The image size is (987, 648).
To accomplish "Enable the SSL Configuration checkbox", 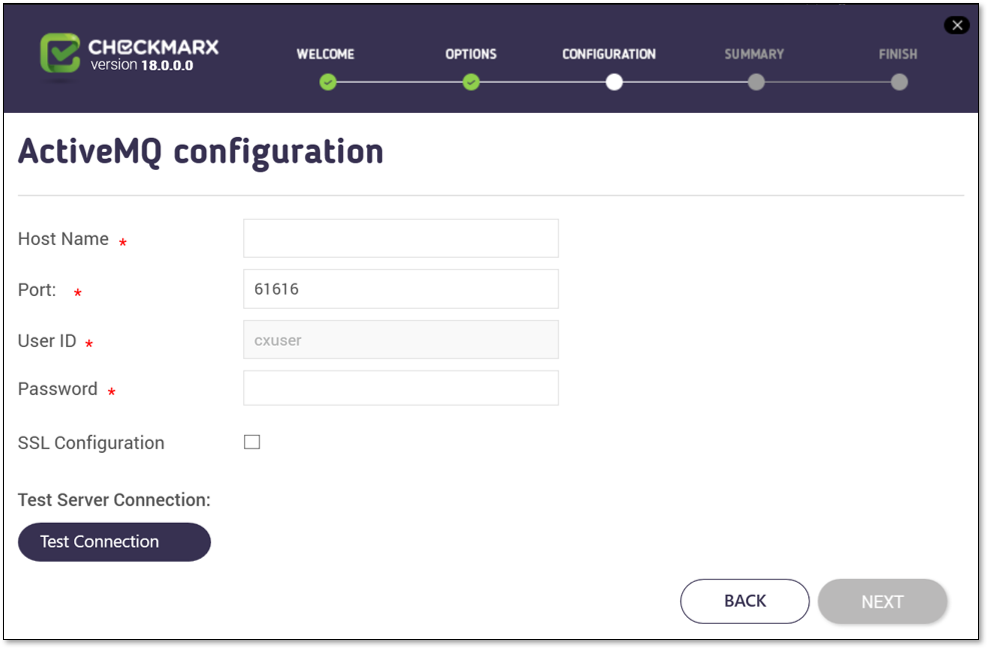I will click(252, 442).
